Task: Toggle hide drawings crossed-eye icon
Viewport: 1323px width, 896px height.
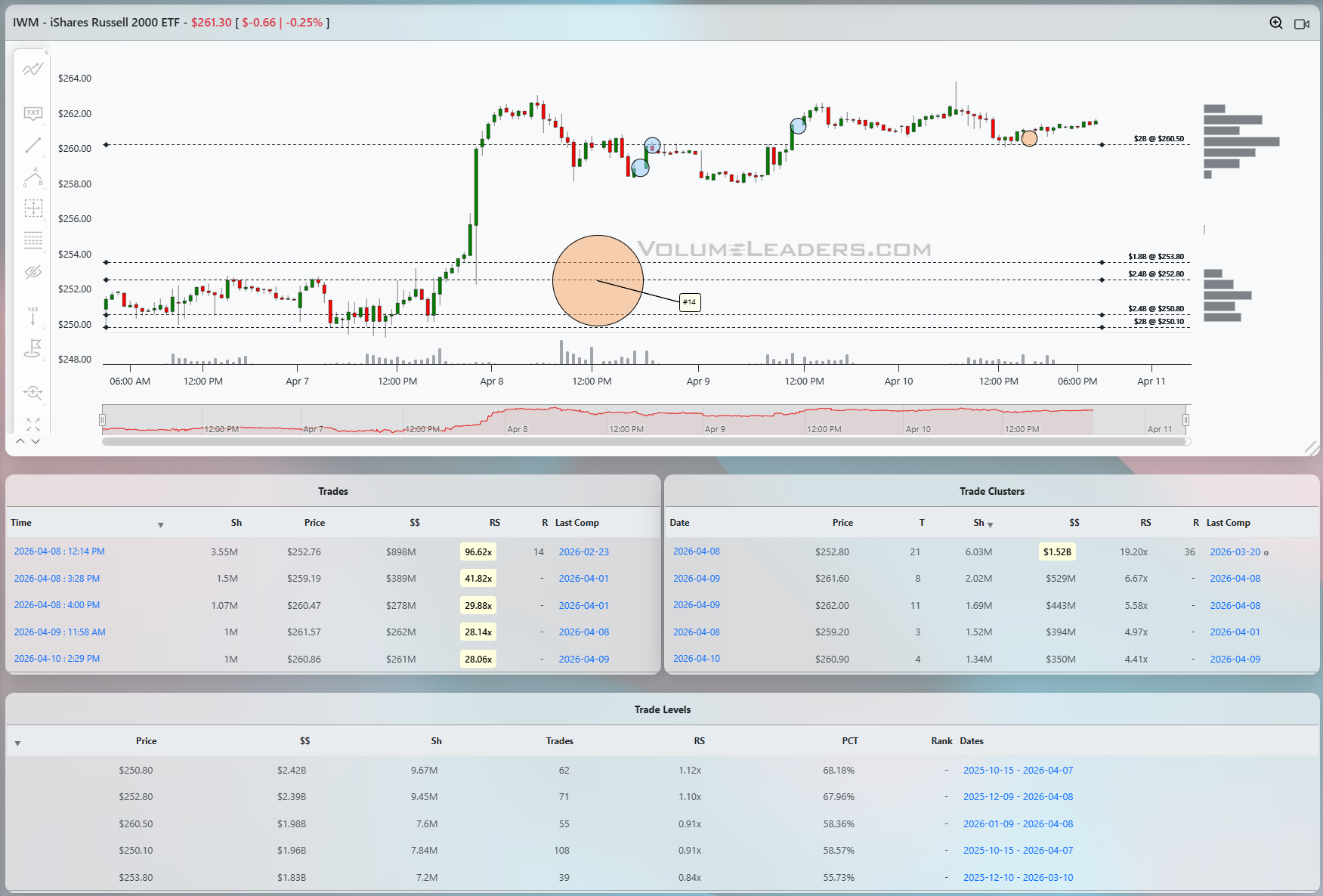Action: (x=33, y=272)
